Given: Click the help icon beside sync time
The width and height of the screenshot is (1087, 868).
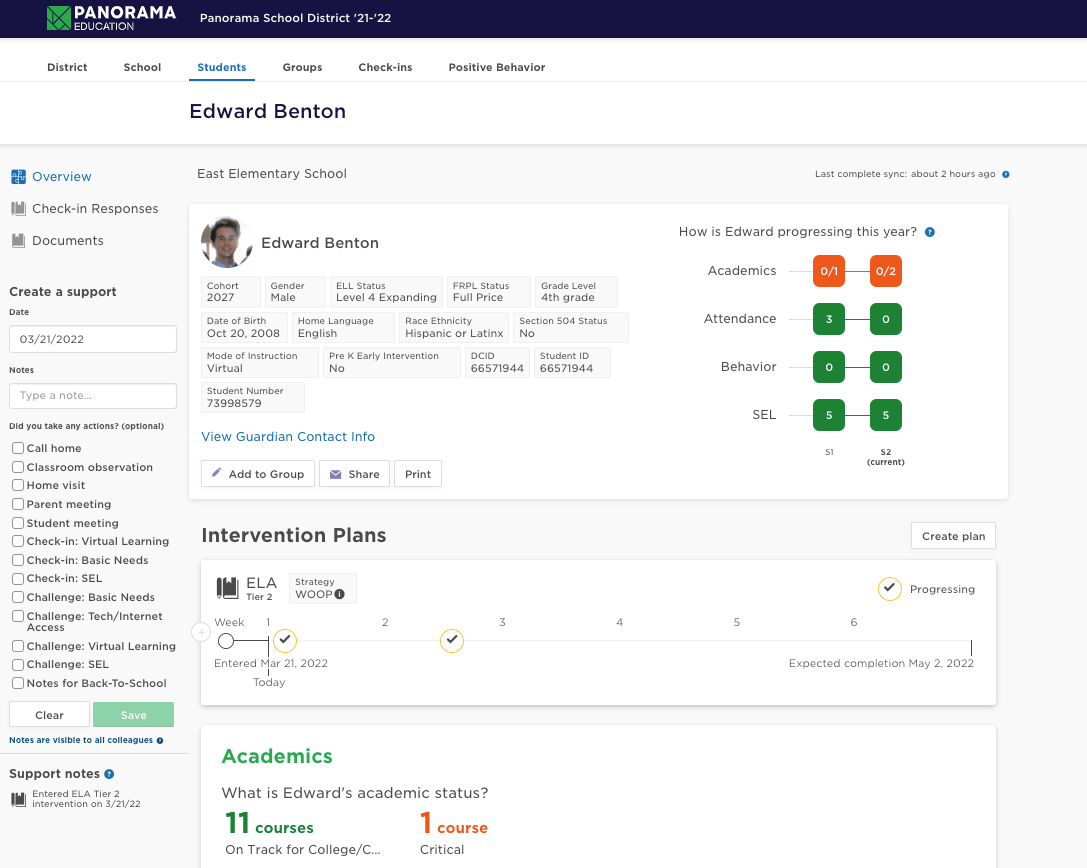Looking at the screenshot, I should [1005, 174].
